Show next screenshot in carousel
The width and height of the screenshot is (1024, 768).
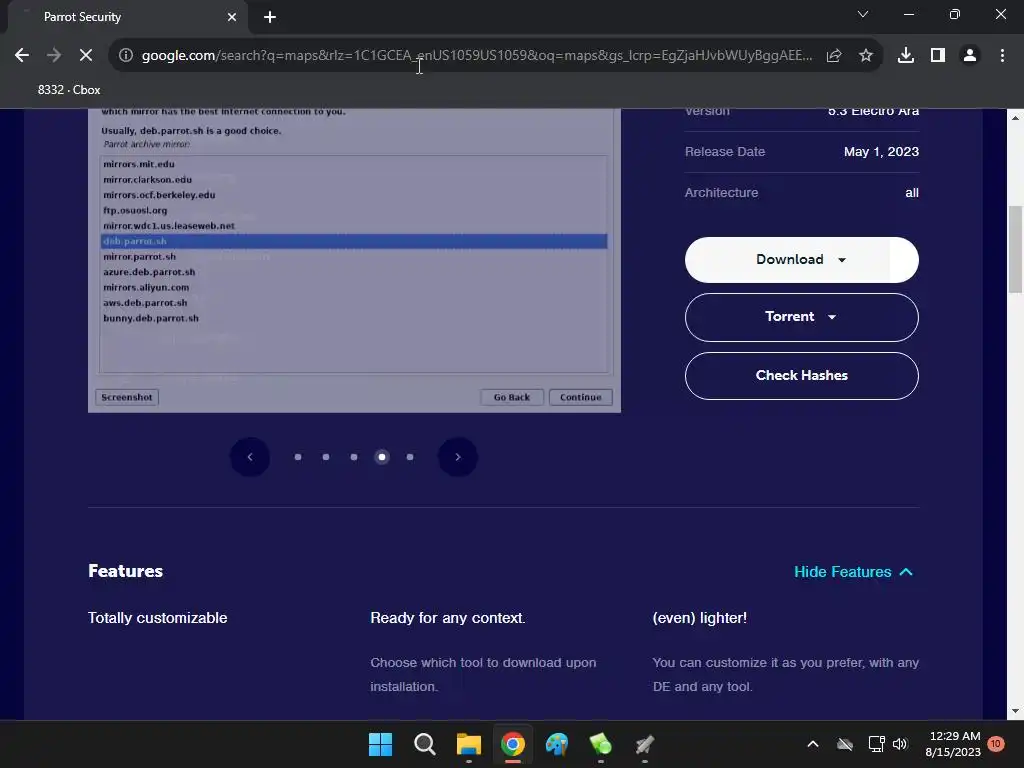point(458,457)
